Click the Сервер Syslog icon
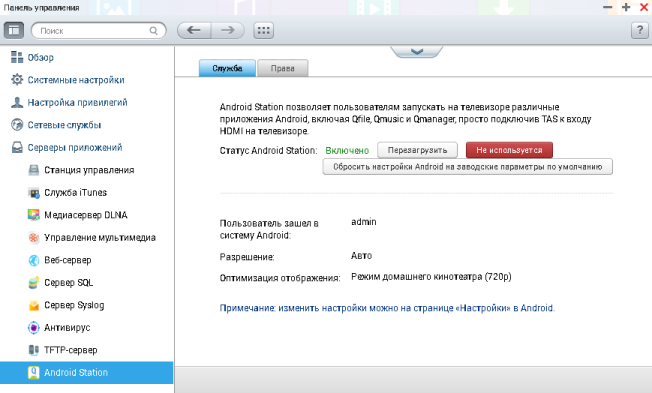Viewport: 652px width, 393px height. coord(34,305)
